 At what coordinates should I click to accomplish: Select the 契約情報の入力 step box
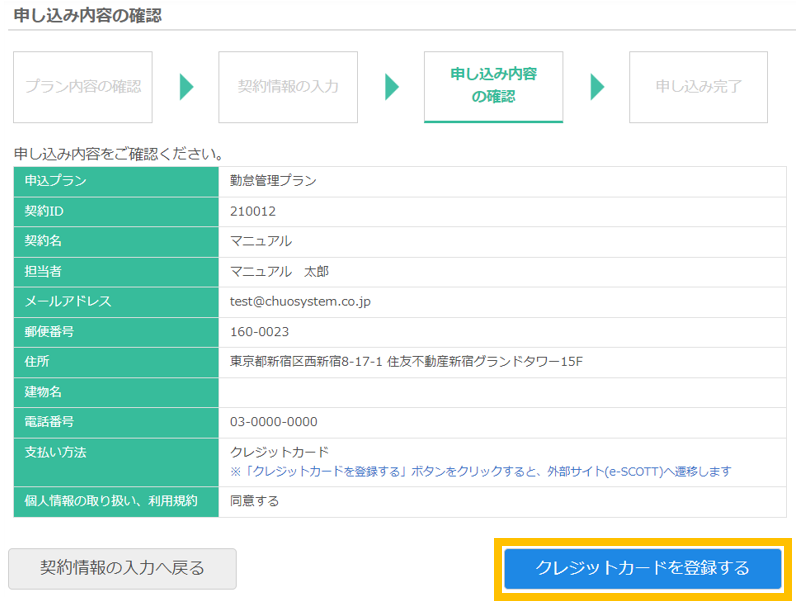[288, 87]
